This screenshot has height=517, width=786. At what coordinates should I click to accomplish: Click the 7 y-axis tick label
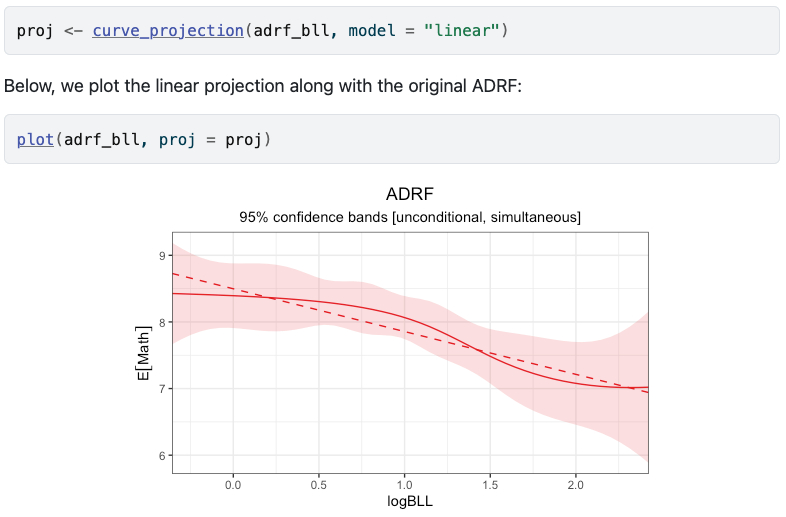point(161,389)
